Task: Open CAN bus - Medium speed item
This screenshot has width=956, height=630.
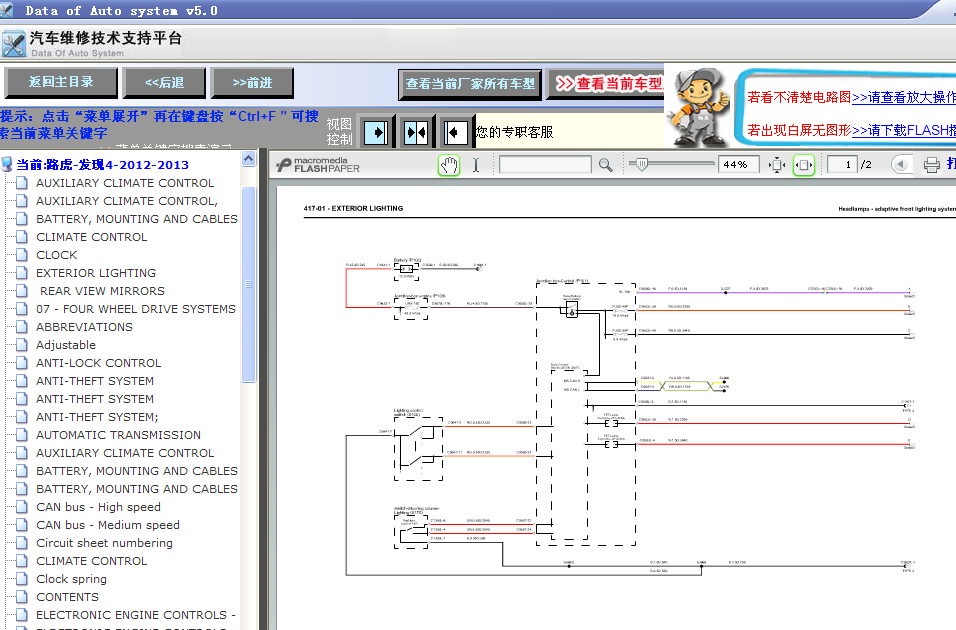Action: 108,525
